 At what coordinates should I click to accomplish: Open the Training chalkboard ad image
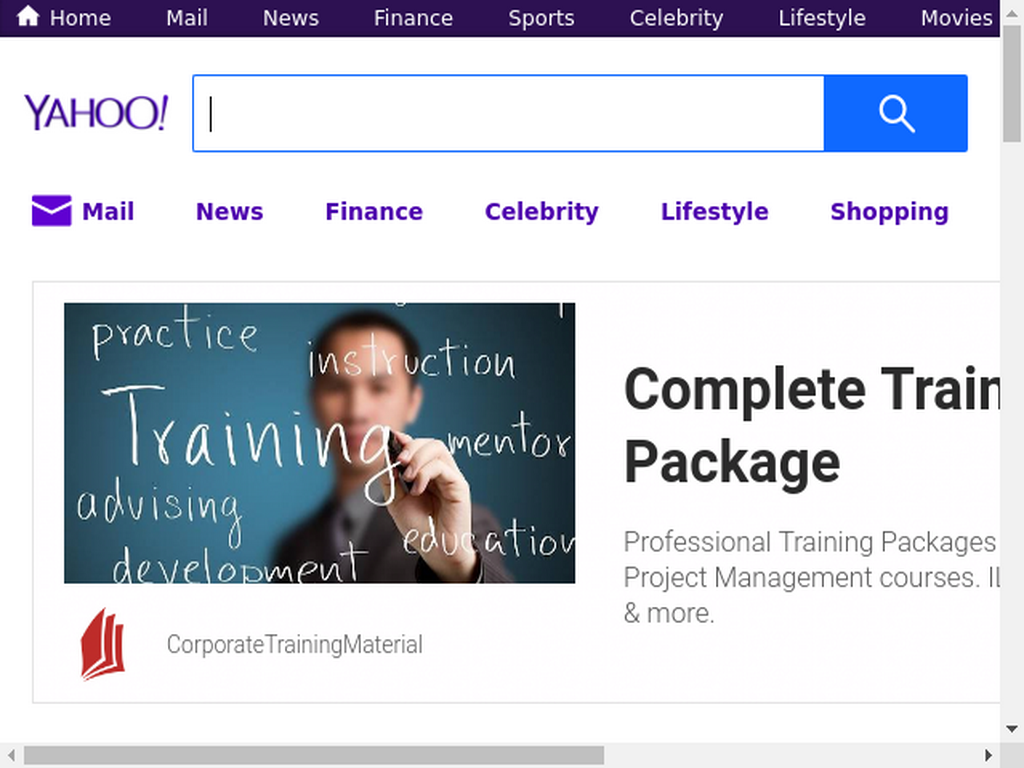319,443
